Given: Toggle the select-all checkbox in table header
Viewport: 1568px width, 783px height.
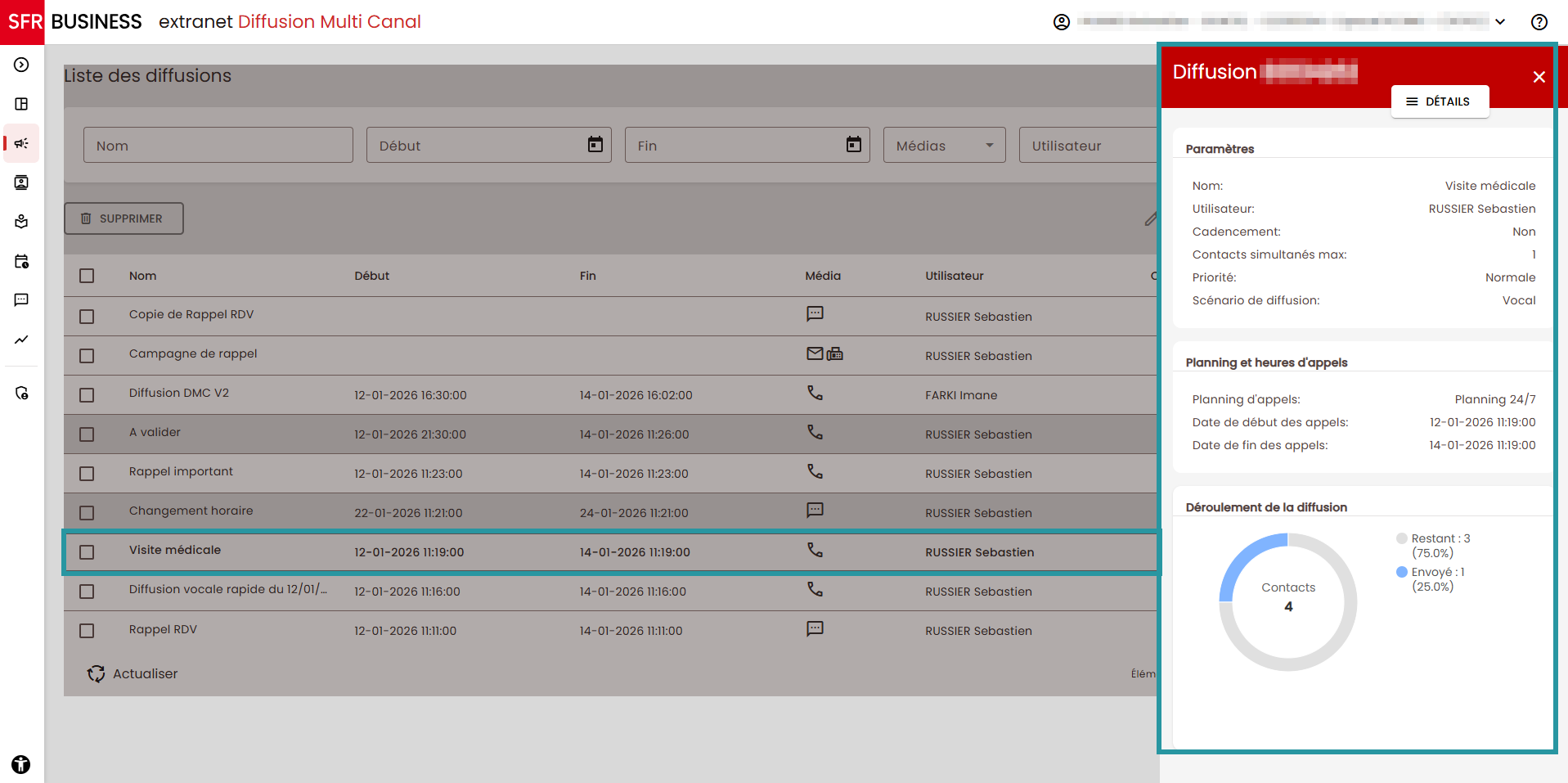Looking at the screenshot, I should pos(87,276).
